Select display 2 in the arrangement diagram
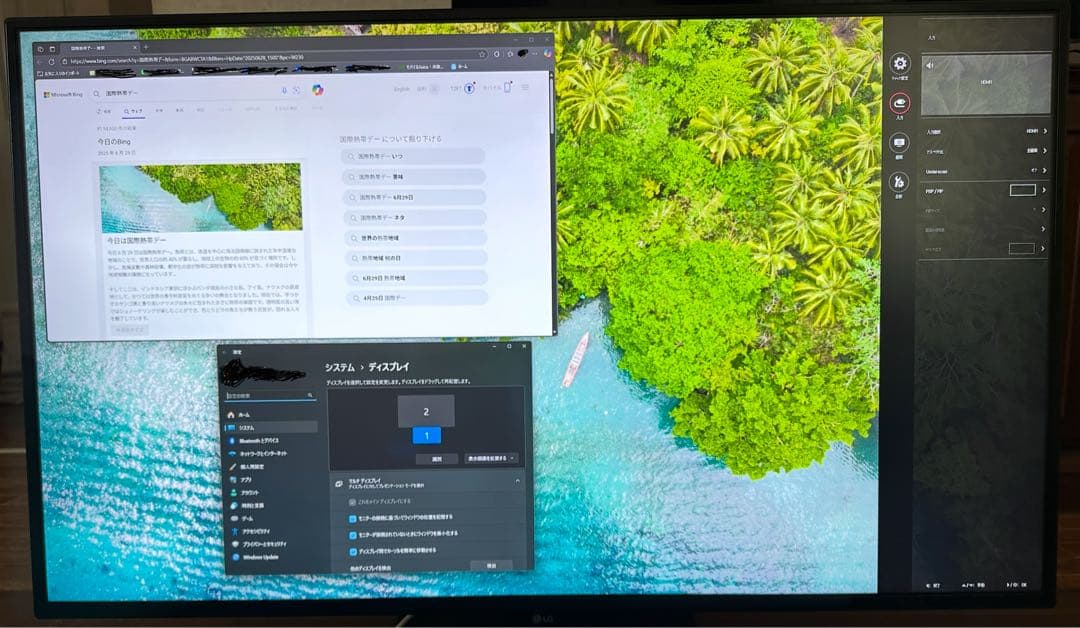The image size is (1080, 628). tap(426, 411)
